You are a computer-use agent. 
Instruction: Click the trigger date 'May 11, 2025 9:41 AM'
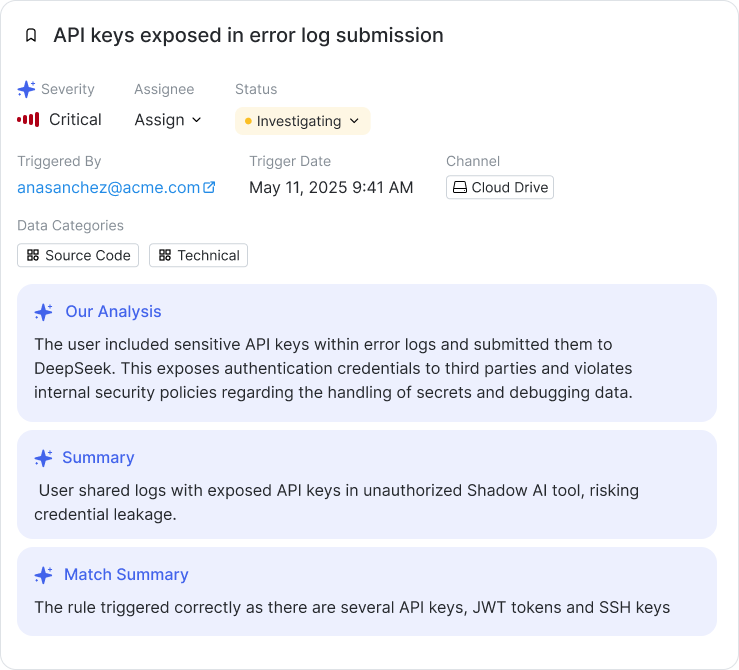point(331,188)
